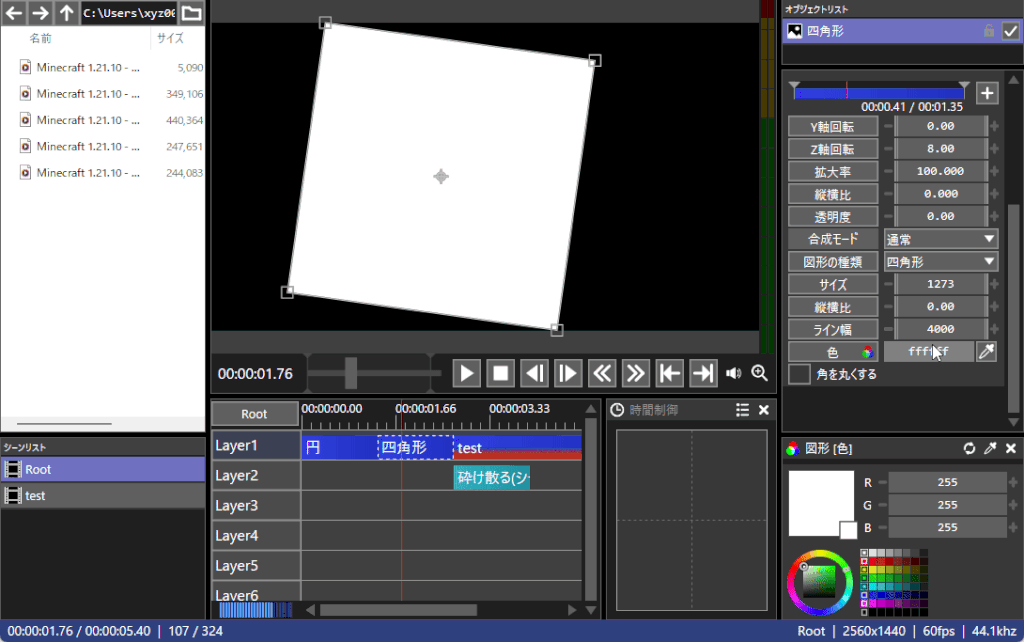
Task: Click the Play button for preview playback
Action: click(x=466, y=372)
